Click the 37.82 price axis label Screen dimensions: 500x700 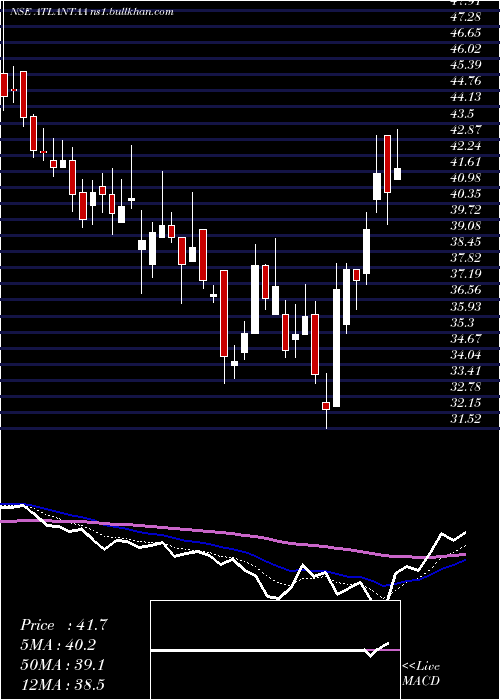466,258
